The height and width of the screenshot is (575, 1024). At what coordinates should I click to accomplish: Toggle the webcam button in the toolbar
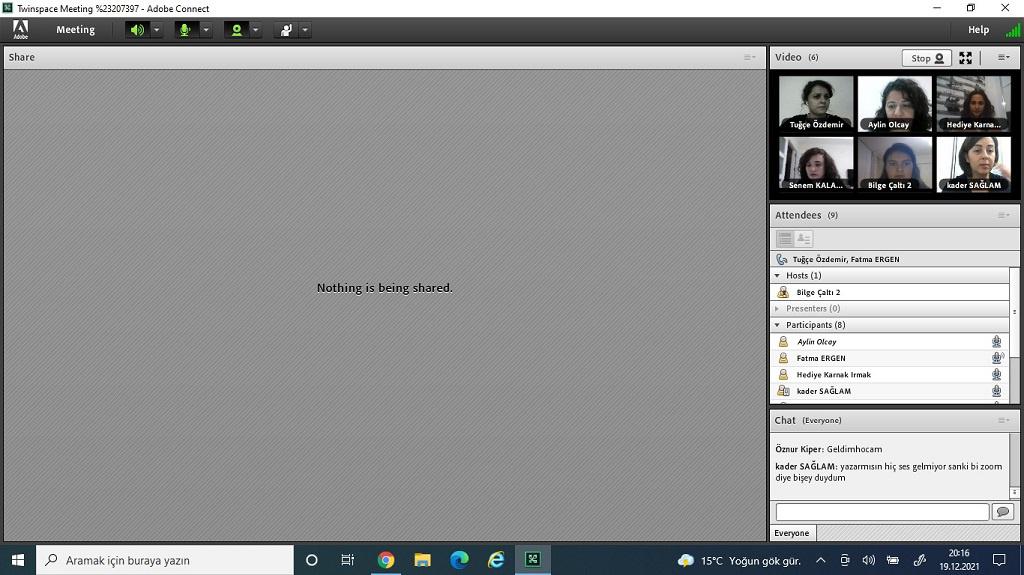point(236,30)
